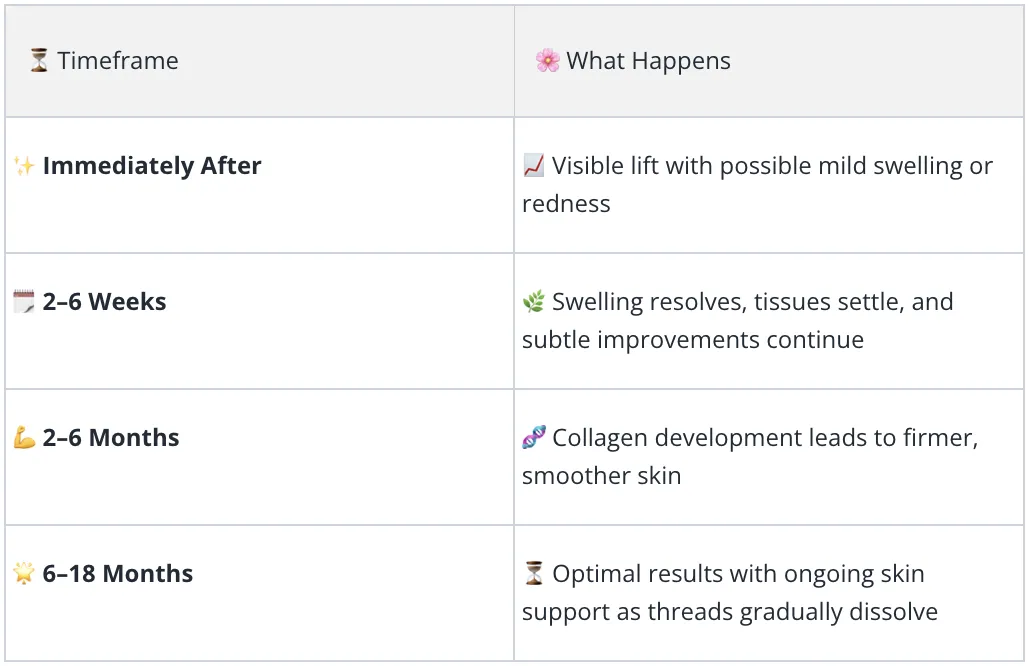The image size is (1032, 666).
Task: Click the DNA icon near Collagen development
Action: (x=534, y=437)
